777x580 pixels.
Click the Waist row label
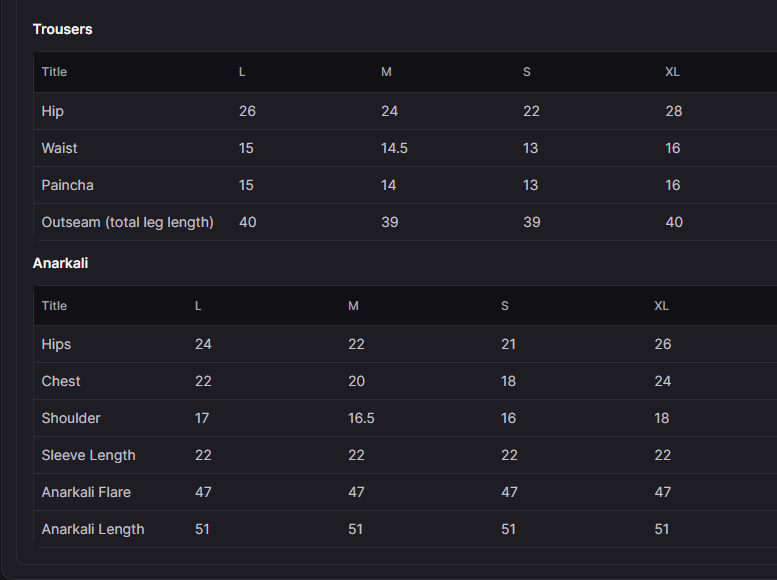(59, 148)
